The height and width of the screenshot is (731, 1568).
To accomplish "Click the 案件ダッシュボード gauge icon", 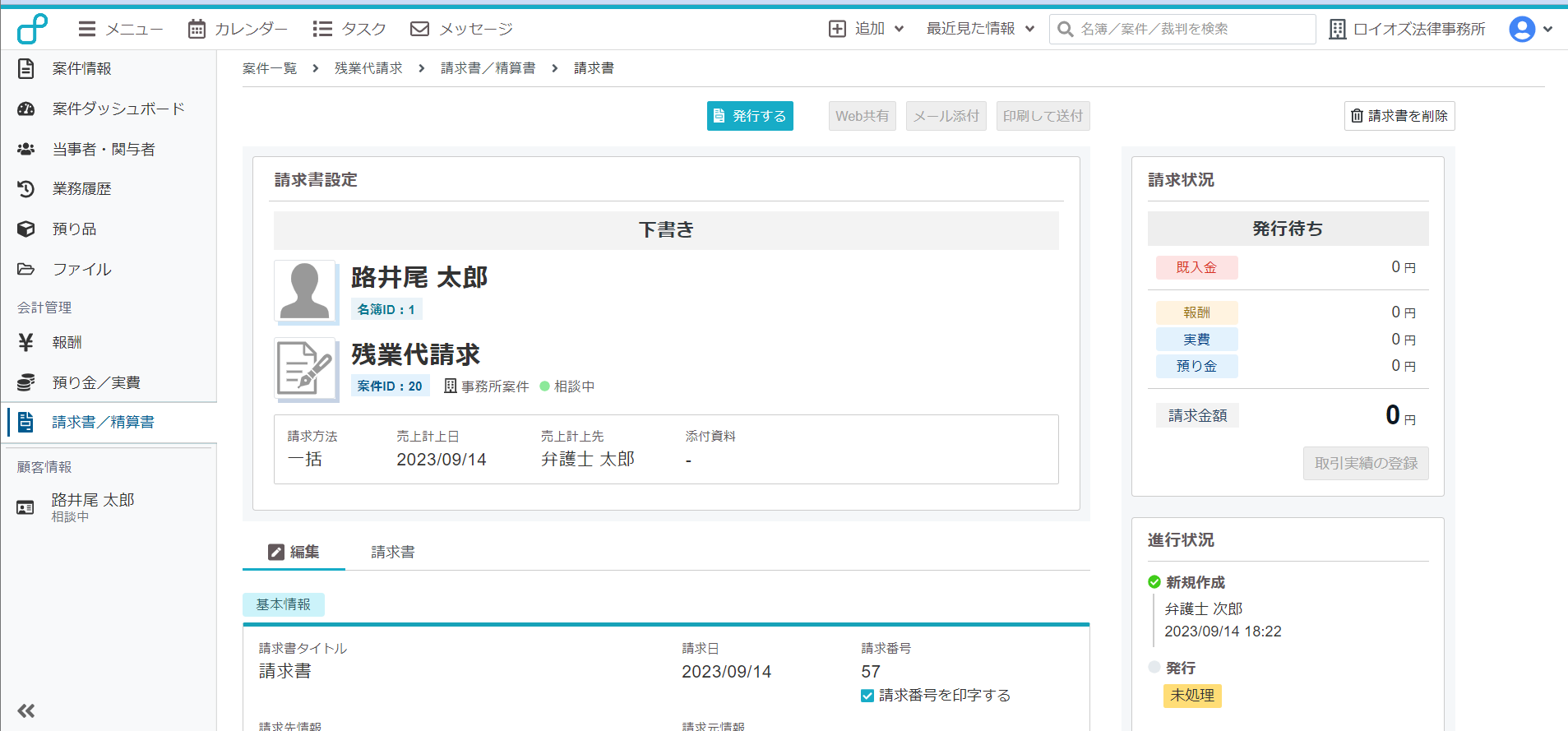I will pyautogui.click(x=26, y=109).
